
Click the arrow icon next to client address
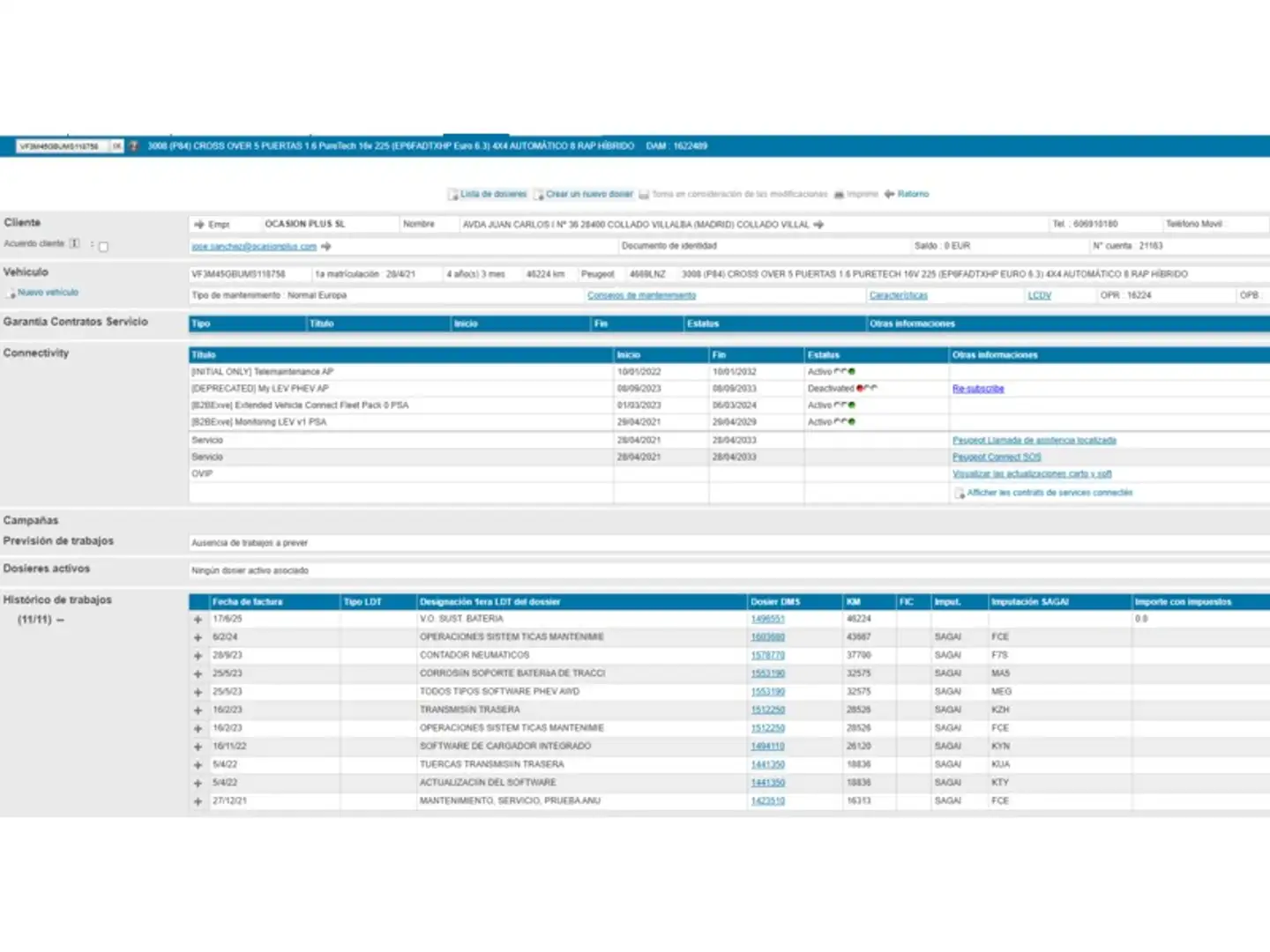click(x=818, y=225)
